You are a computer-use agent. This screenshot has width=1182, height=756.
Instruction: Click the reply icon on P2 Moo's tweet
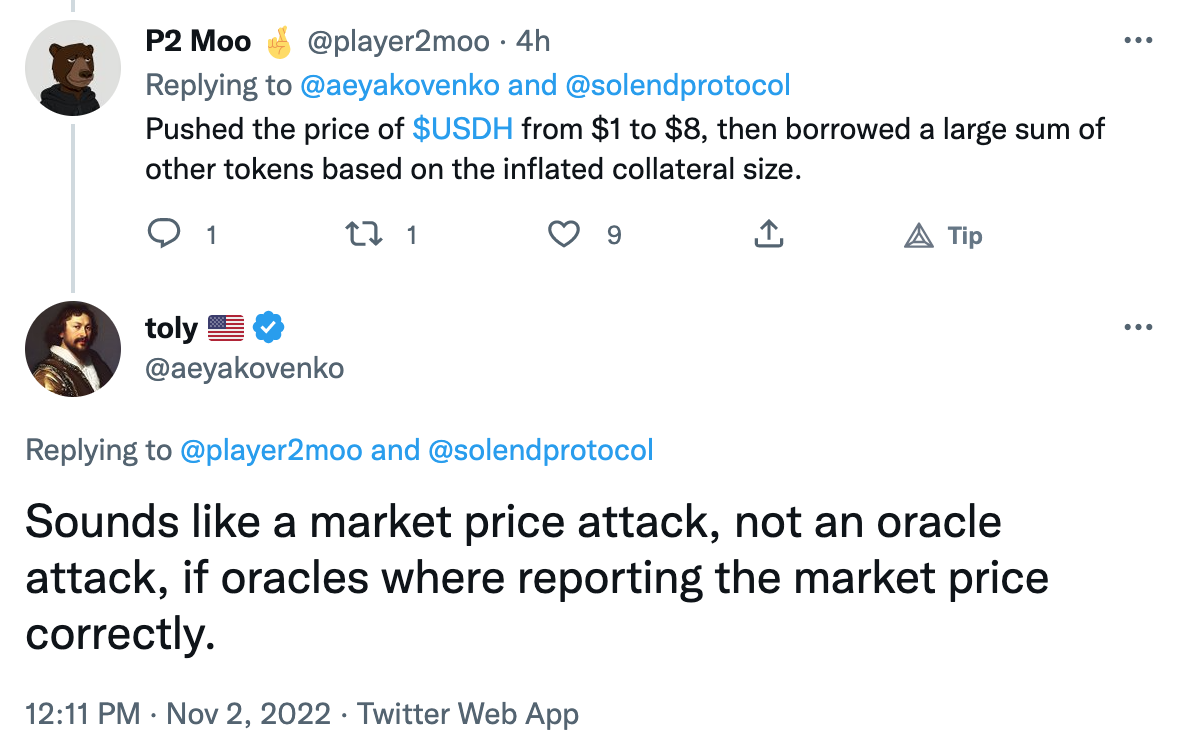pos(163,235)
